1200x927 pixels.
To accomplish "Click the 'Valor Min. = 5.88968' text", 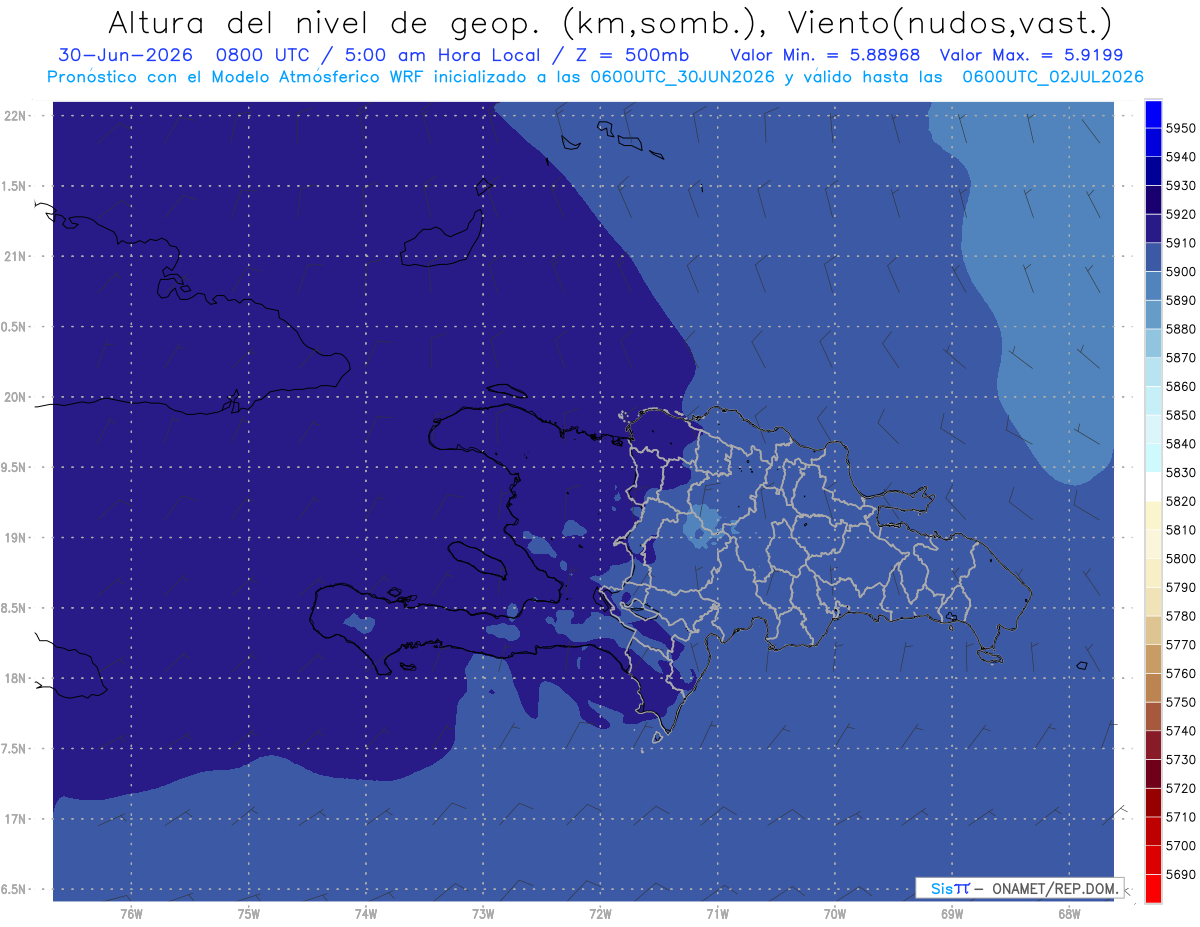I will coord(825,55).
